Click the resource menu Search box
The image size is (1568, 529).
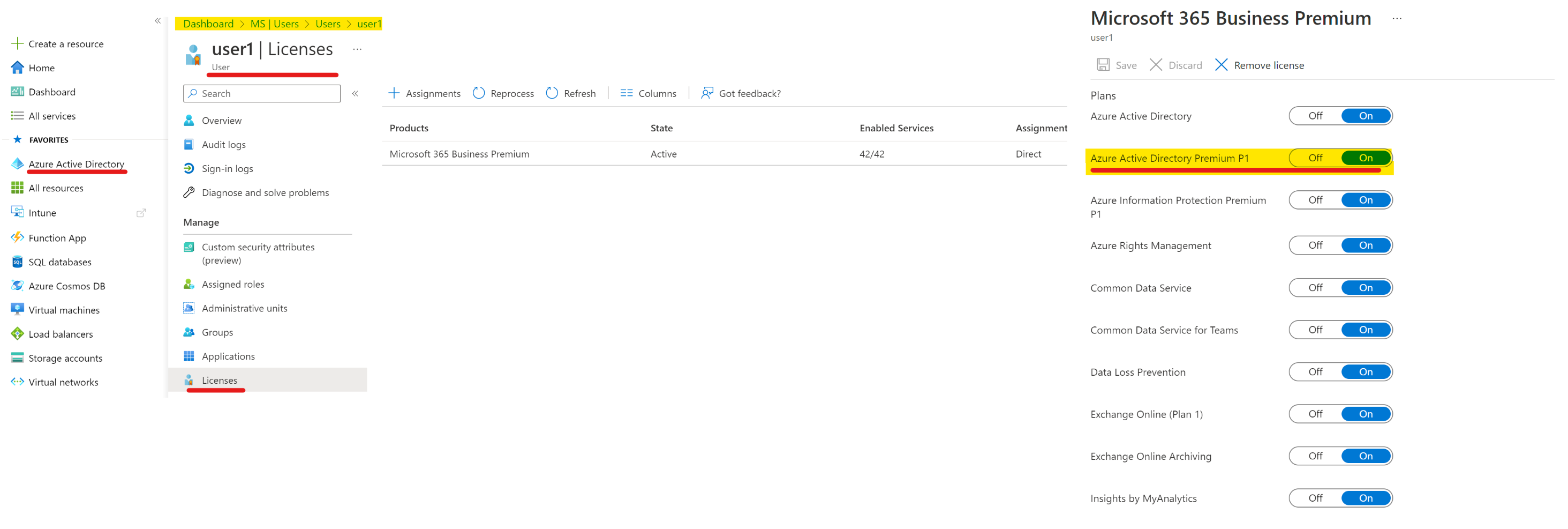click(262, 93)
